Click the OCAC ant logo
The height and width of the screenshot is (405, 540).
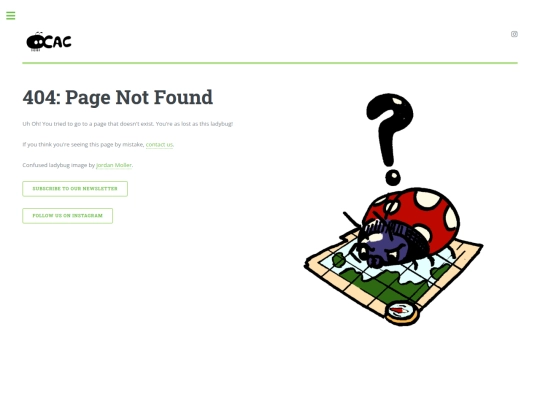click(x=49, y=42)
